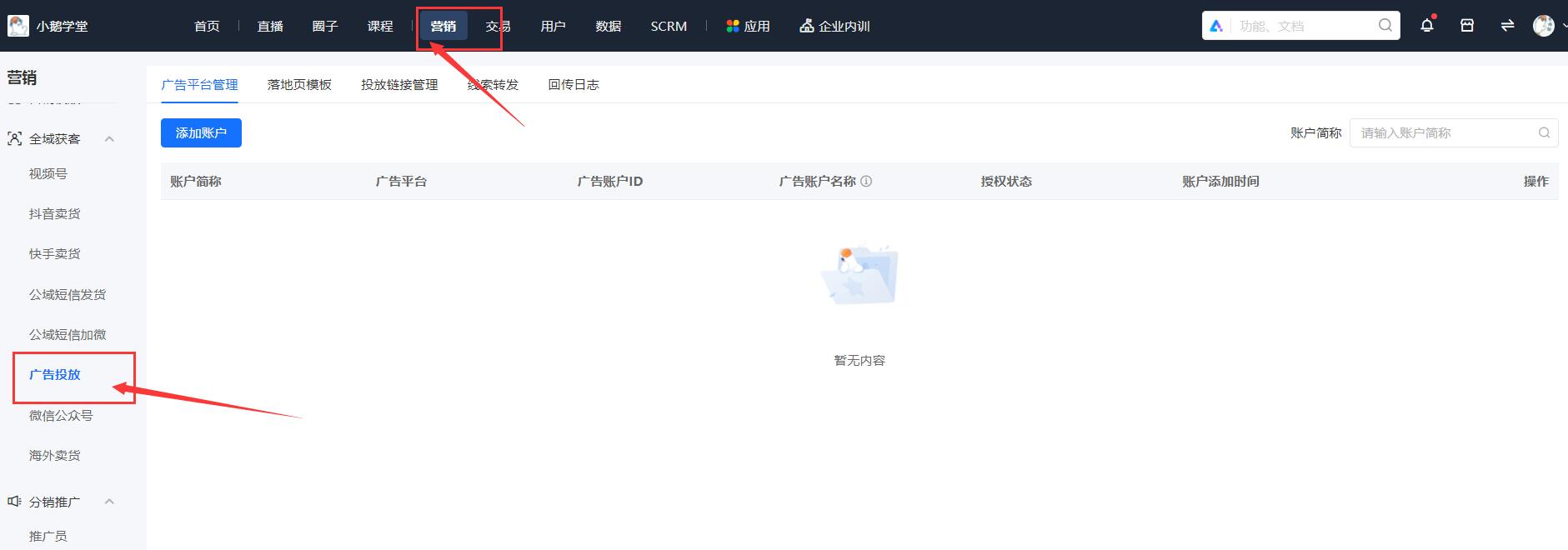The image size is (1568, 550).
Task: Go to 微信公众号 in sidebar
Action: coord(61,415)
